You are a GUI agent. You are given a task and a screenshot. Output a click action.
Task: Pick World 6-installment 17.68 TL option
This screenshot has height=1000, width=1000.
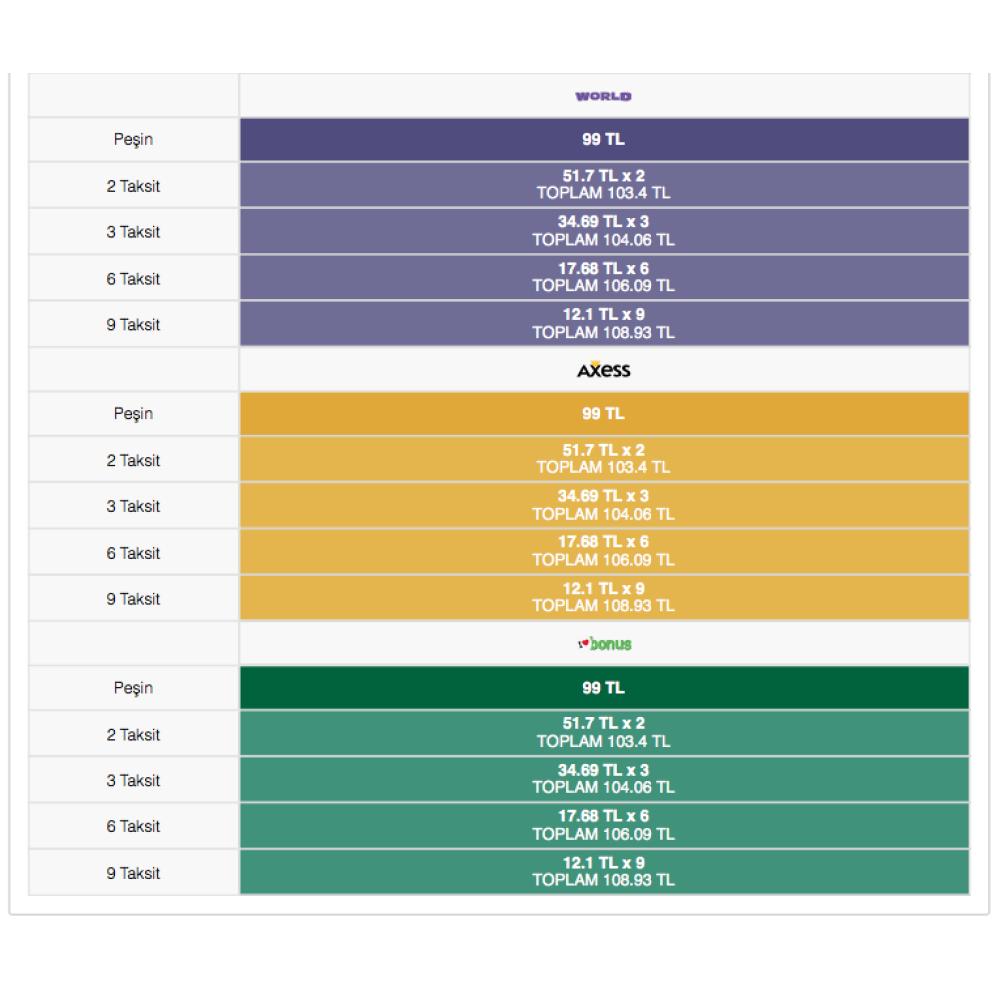[x=603, y=277]
